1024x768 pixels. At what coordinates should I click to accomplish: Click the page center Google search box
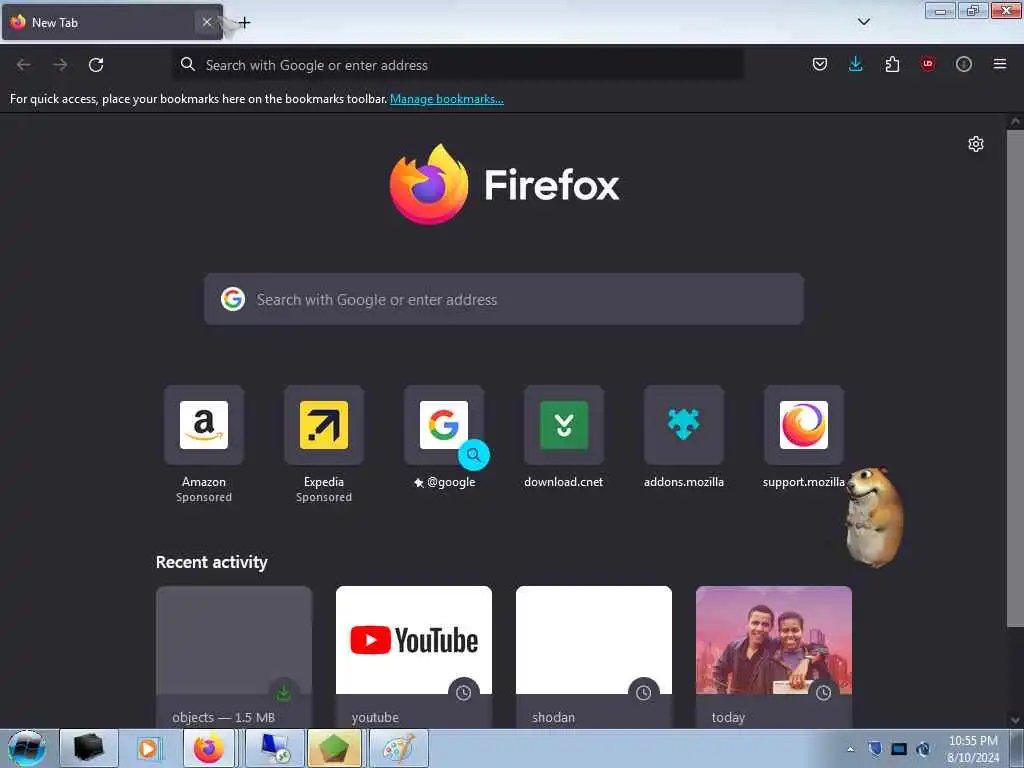[504, 299]
